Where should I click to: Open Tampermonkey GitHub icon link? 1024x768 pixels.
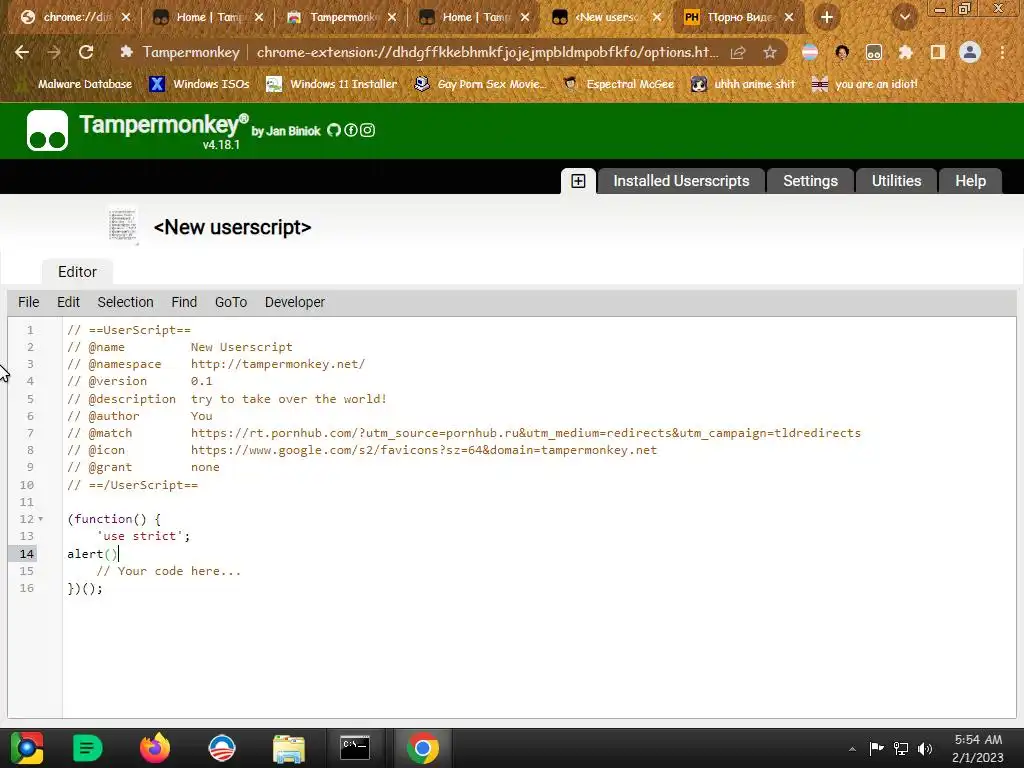point(334,130)
